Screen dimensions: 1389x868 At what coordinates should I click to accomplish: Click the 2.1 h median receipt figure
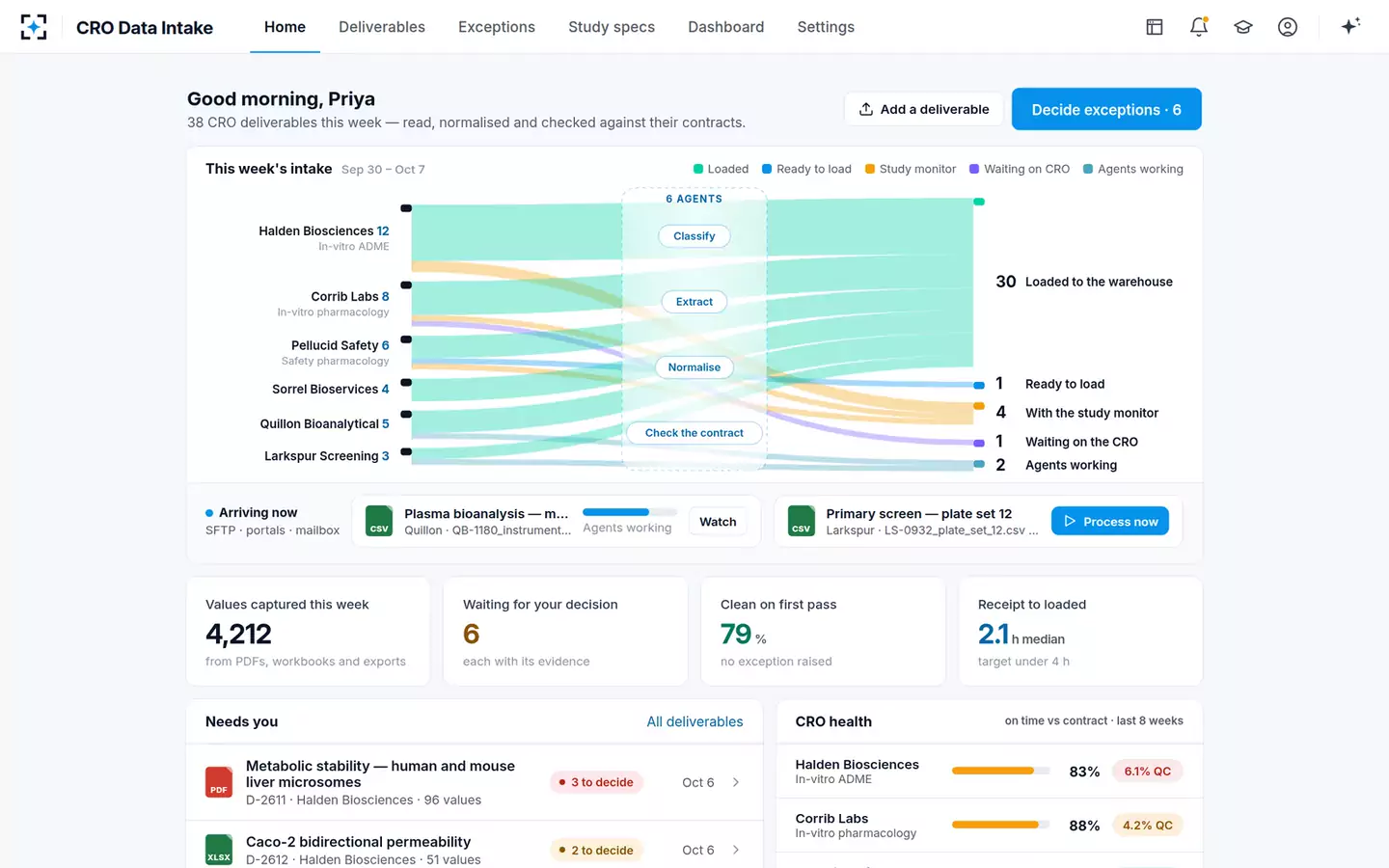[x=1021, y=634]
